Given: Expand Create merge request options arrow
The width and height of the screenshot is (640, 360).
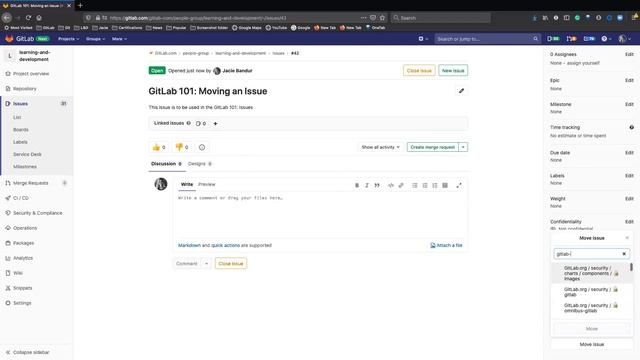Looking at the screenshot, I should pos(463,147).
